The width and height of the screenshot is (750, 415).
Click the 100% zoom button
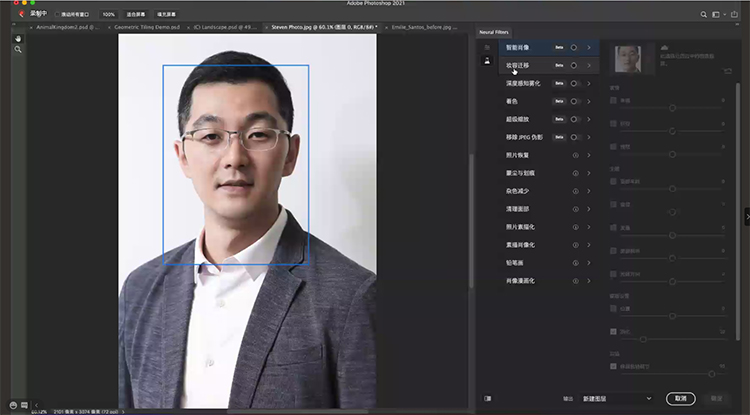pyautogui.click(x=109, y=14)
